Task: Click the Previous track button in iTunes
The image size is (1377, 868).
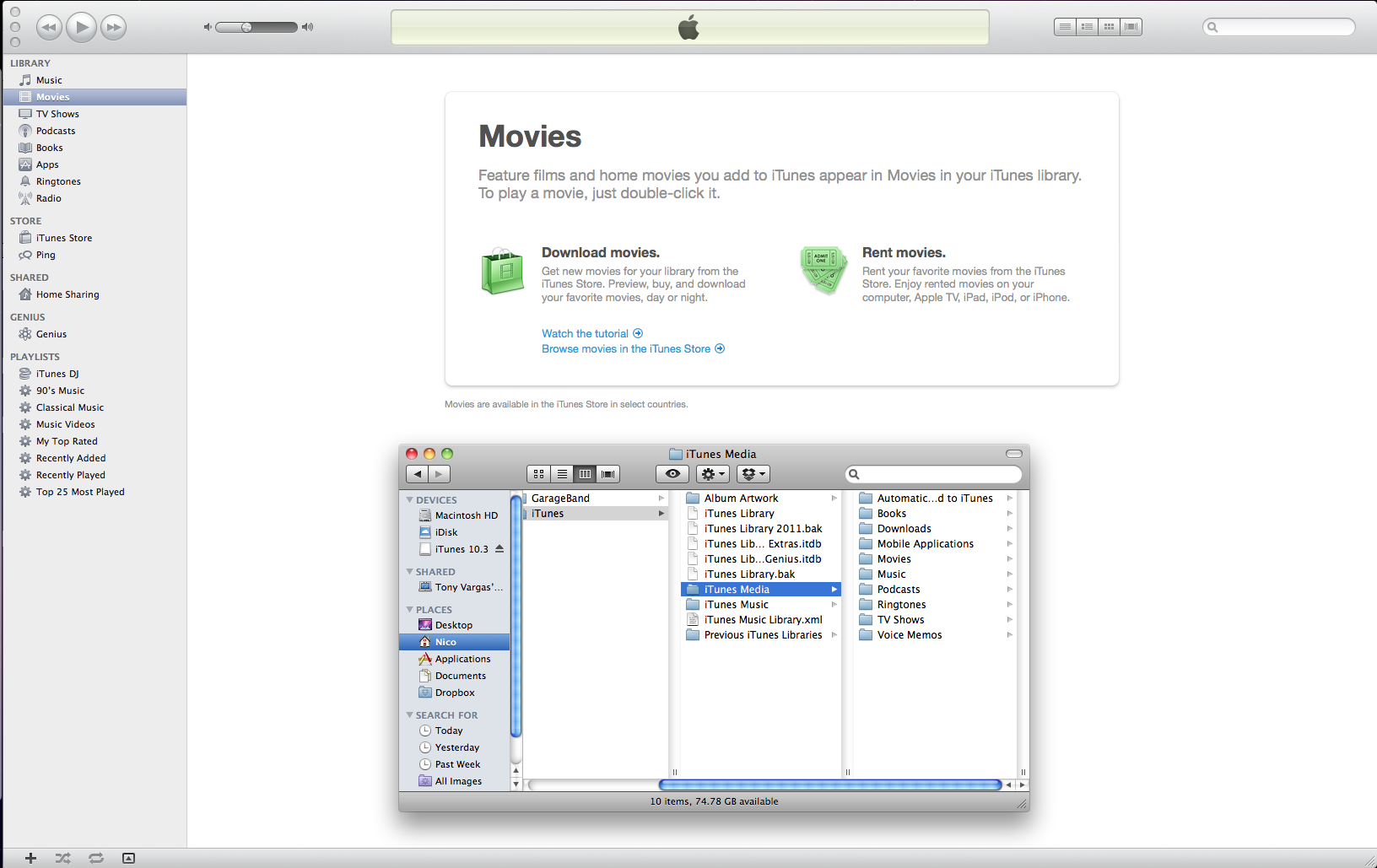Action: tap(49, 28)
